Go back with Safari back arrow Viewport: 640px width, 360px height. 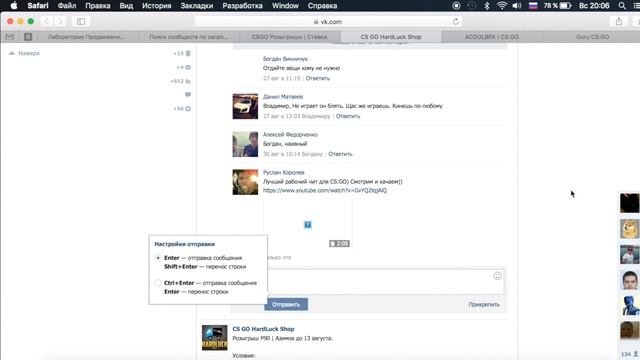pos(47,21)
